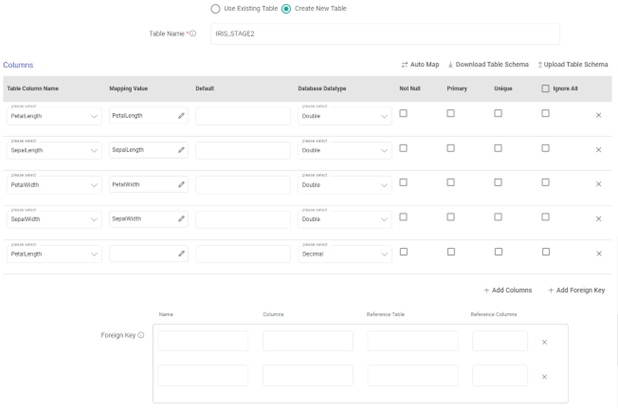Click Add Foreign Key button

tap(576, 290)
